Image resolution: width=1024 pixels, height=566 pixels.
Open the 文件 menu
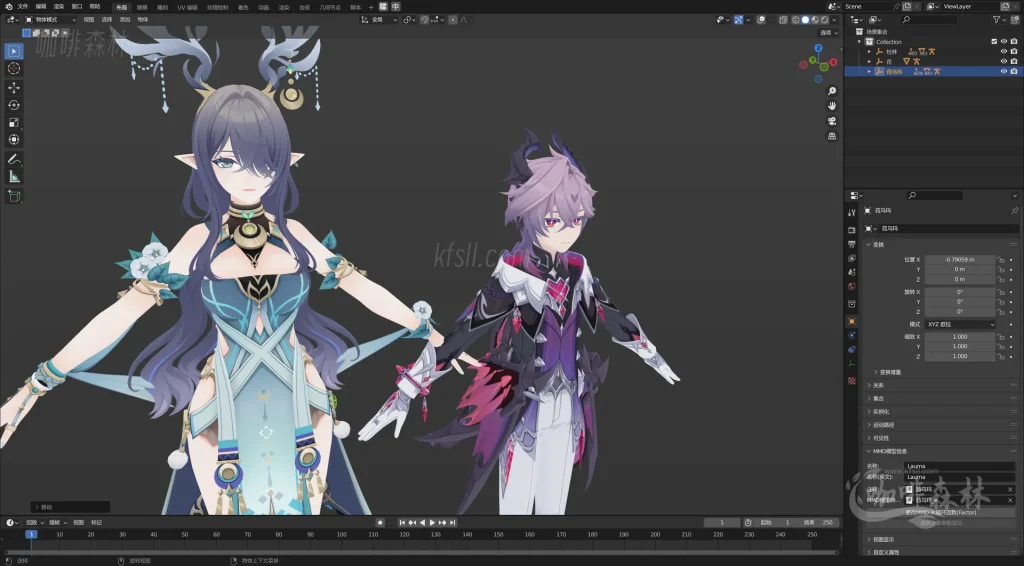[x=23, y=7]
